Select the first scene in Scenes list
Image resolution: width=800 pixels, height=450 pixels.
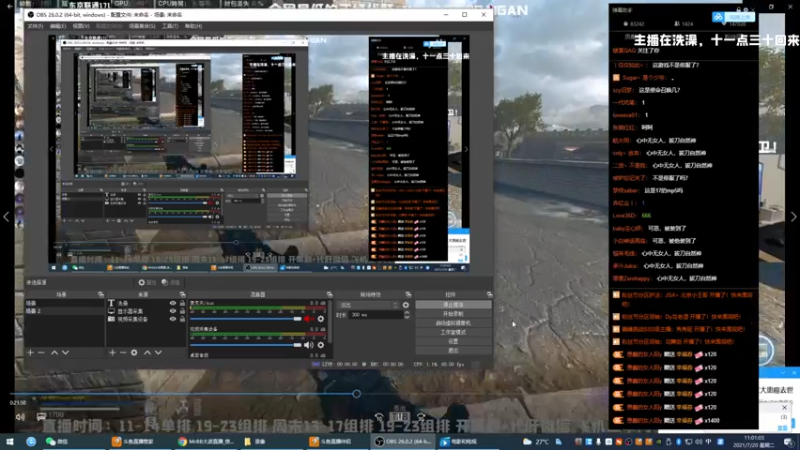tap(64, 303)
